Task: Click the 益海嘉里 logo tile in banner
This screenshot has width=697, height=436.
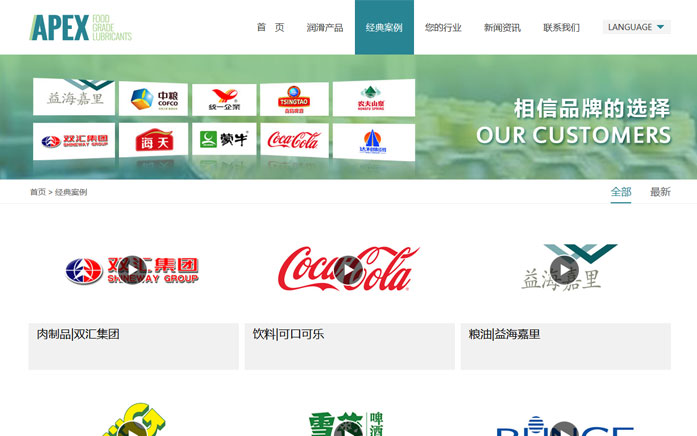Action: pos(74,97)
